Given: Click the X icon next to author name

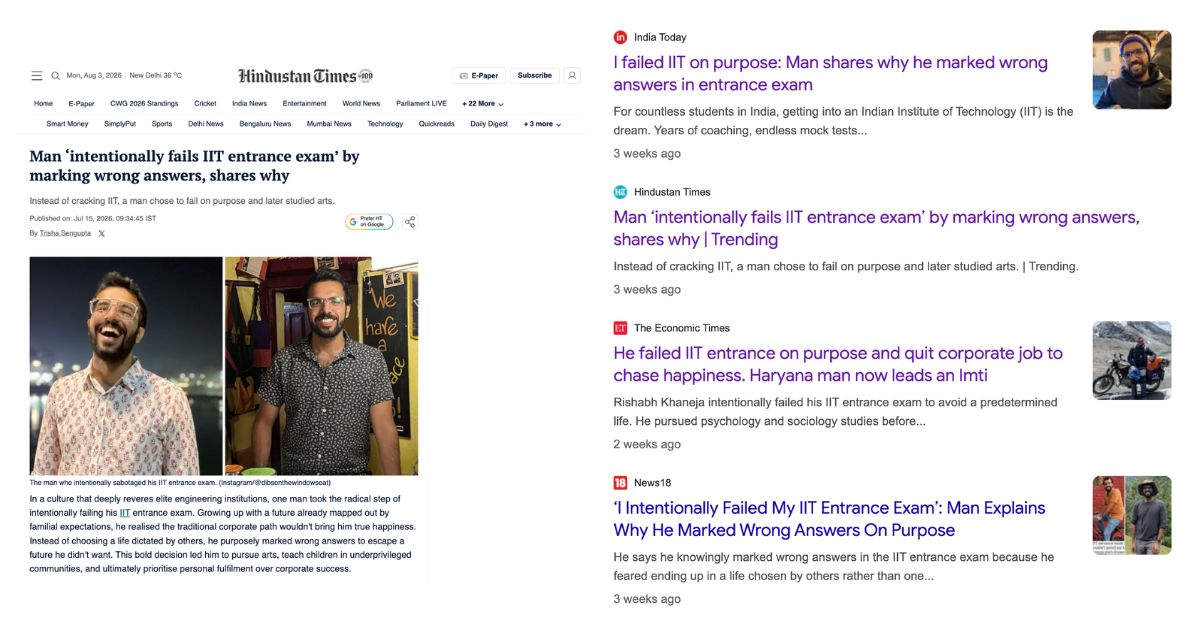Looking at the screenshot, I should click(101, 233).
